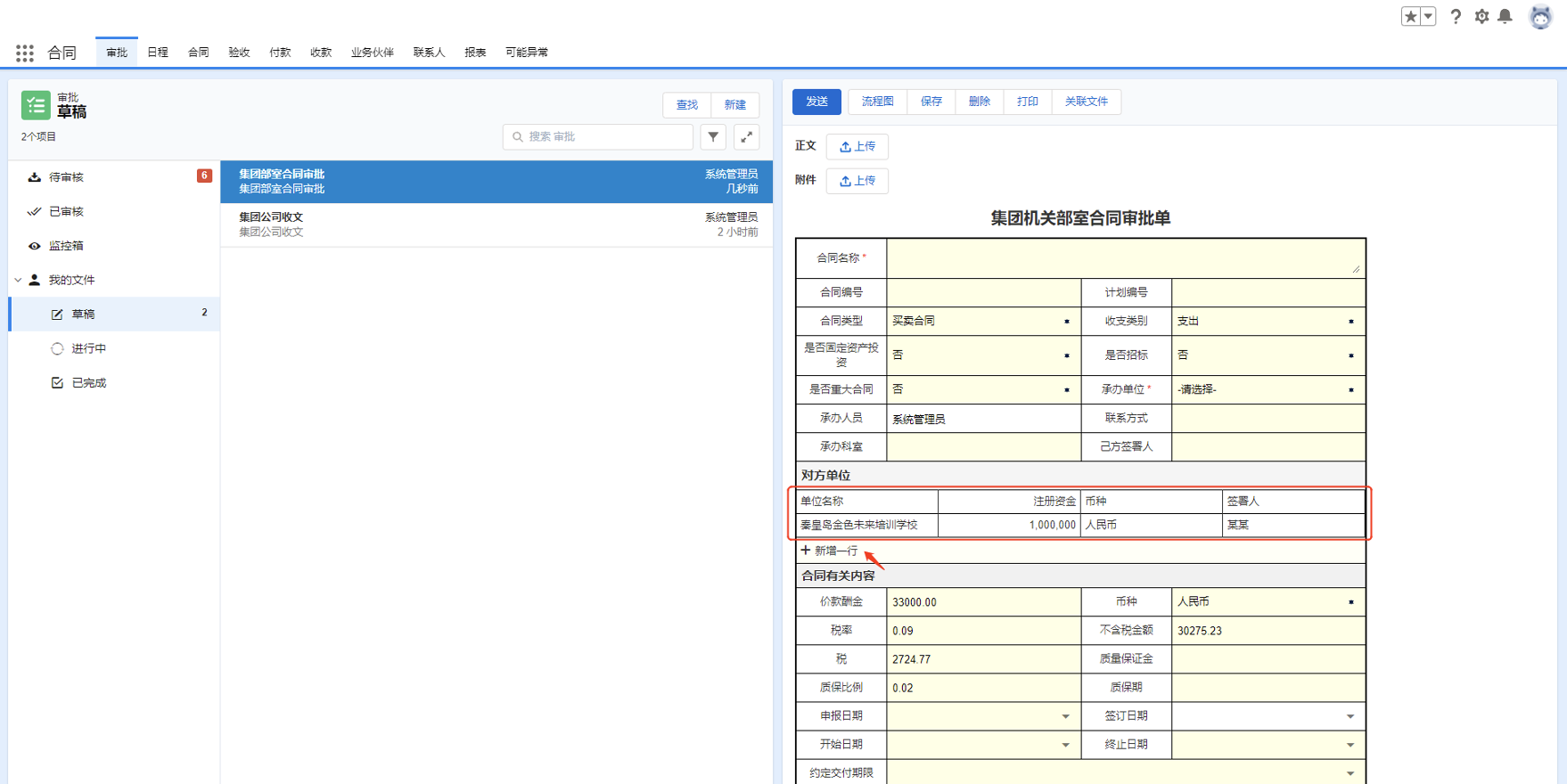The width and height of the screenshot is (1567, 784).
Task: Open the user avatar profile
Action: (1540, 16)
